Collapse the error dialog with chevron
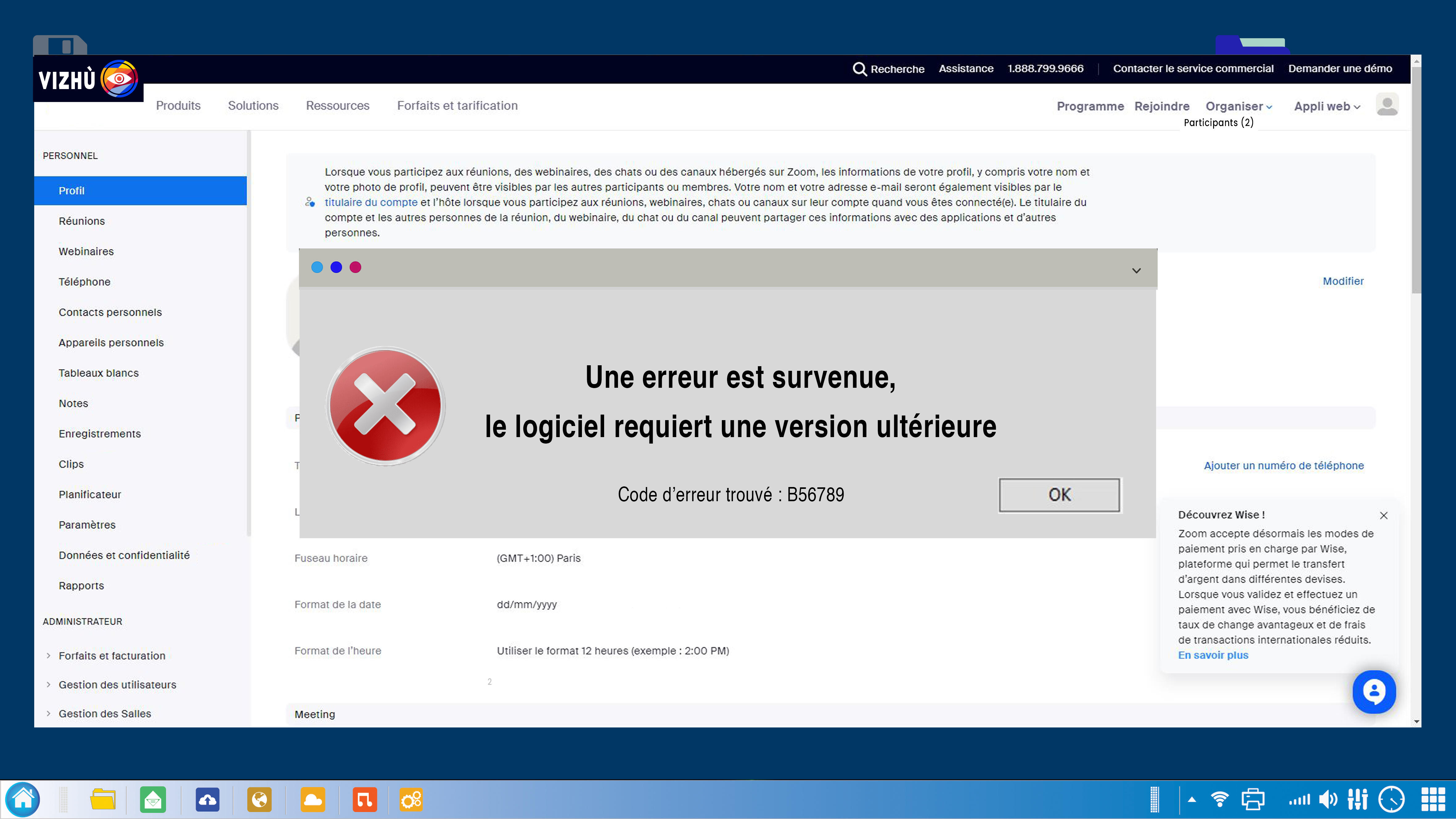Screen dimensions: 1456x819 click(1136, 270)
